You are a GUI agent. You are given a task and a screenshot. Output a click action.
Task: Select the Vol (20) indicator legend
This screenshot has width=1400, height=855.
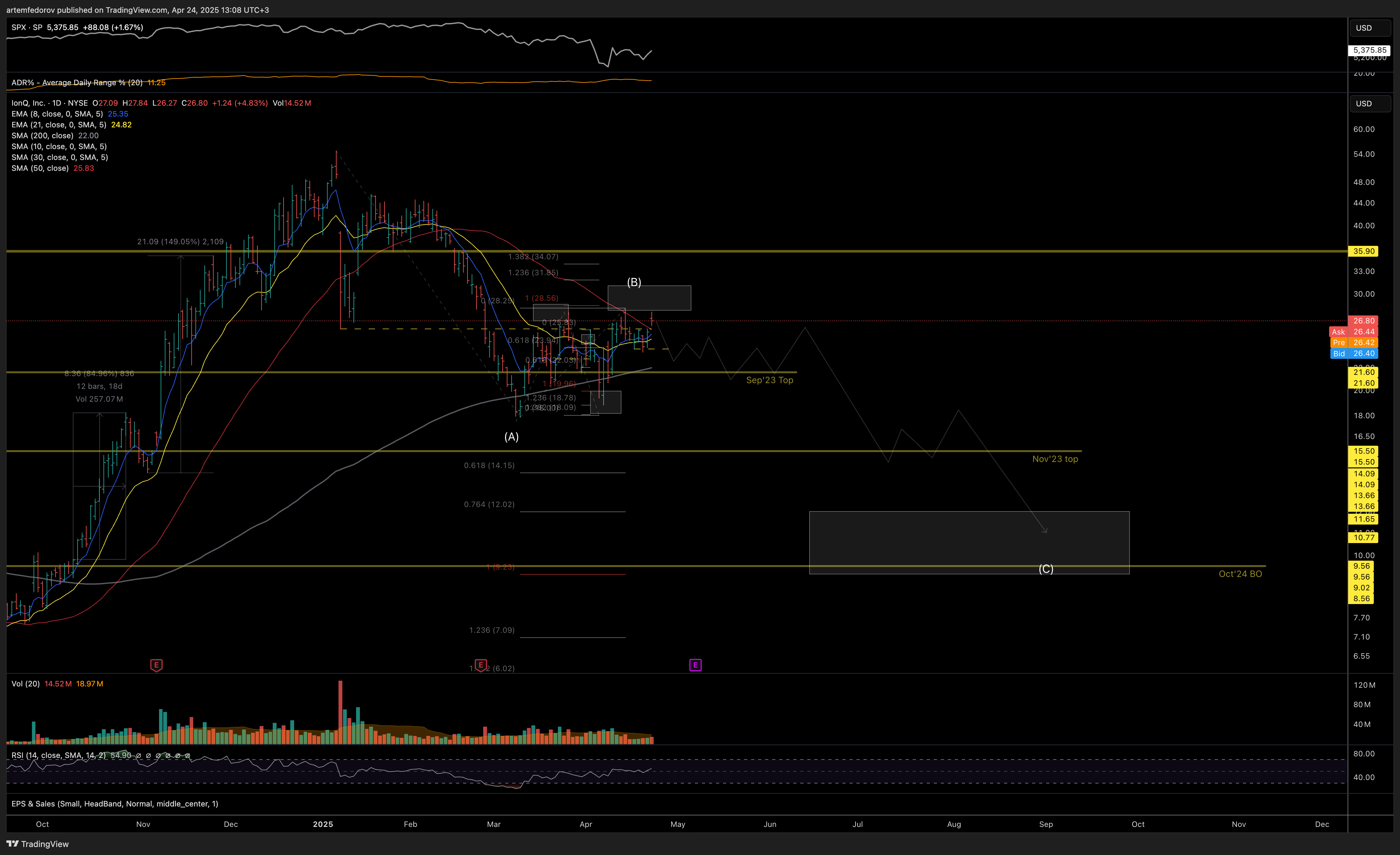coord(57,684)
